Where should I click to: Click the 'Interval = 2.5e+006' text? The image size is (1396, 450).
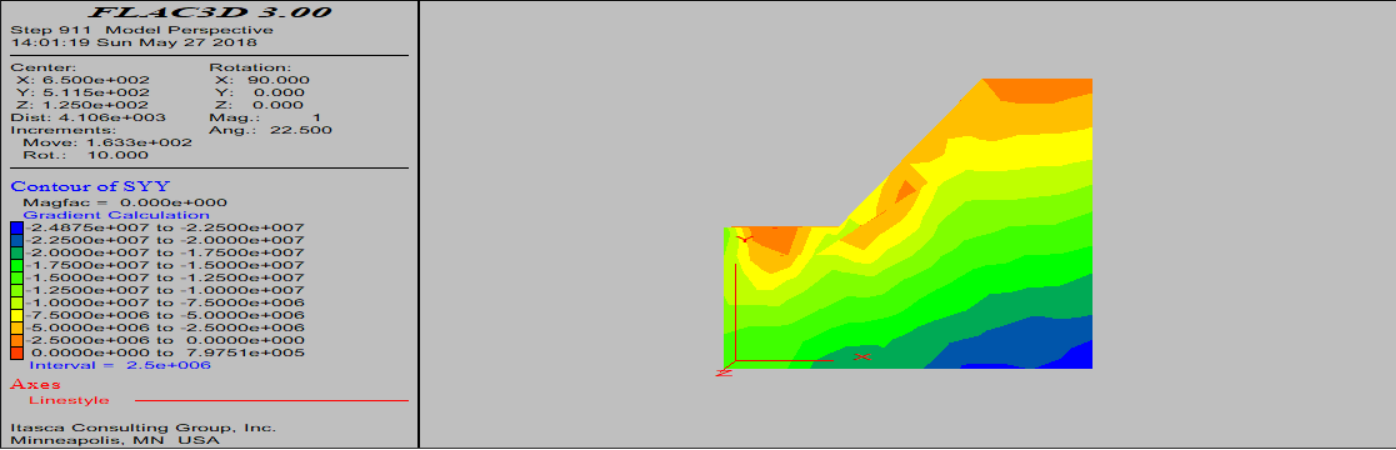[120, 365]
